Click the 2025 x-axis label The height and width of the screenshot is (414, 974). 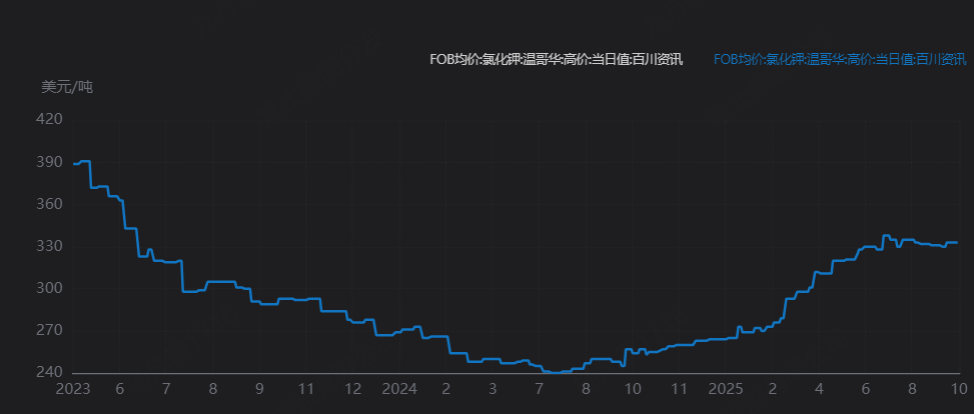(x=726, y=390)
